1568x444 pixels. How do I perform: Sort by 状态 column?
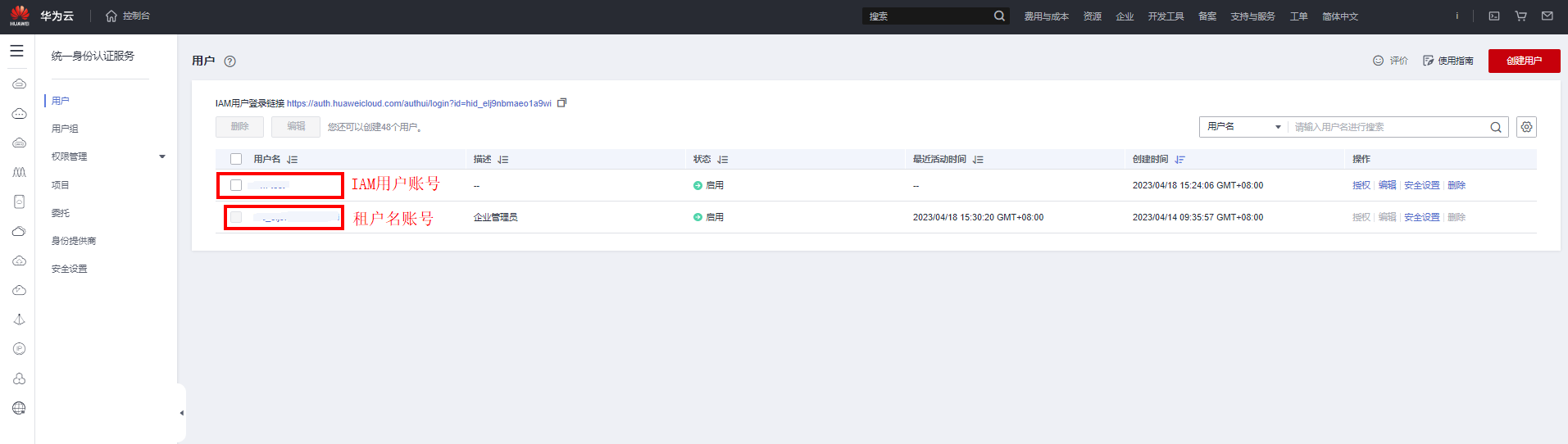coord(722,160)
